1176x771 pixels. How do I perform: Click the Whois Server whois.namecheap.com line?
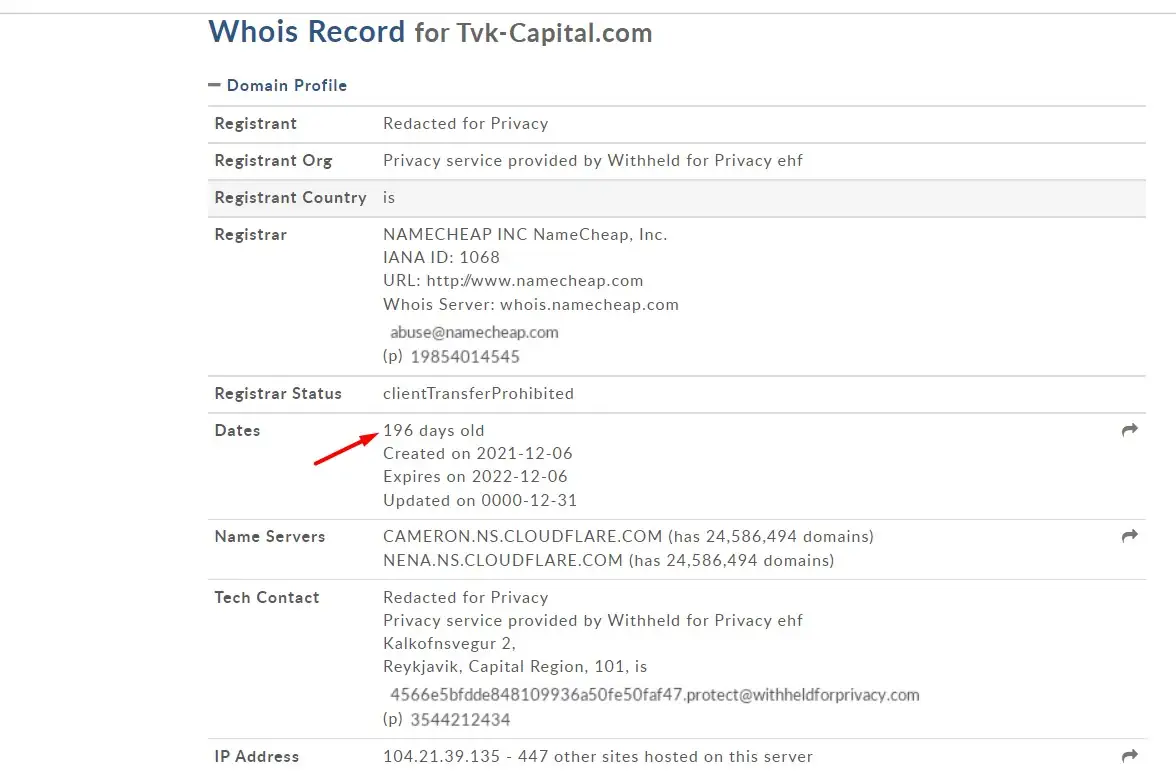click(531, 304)
